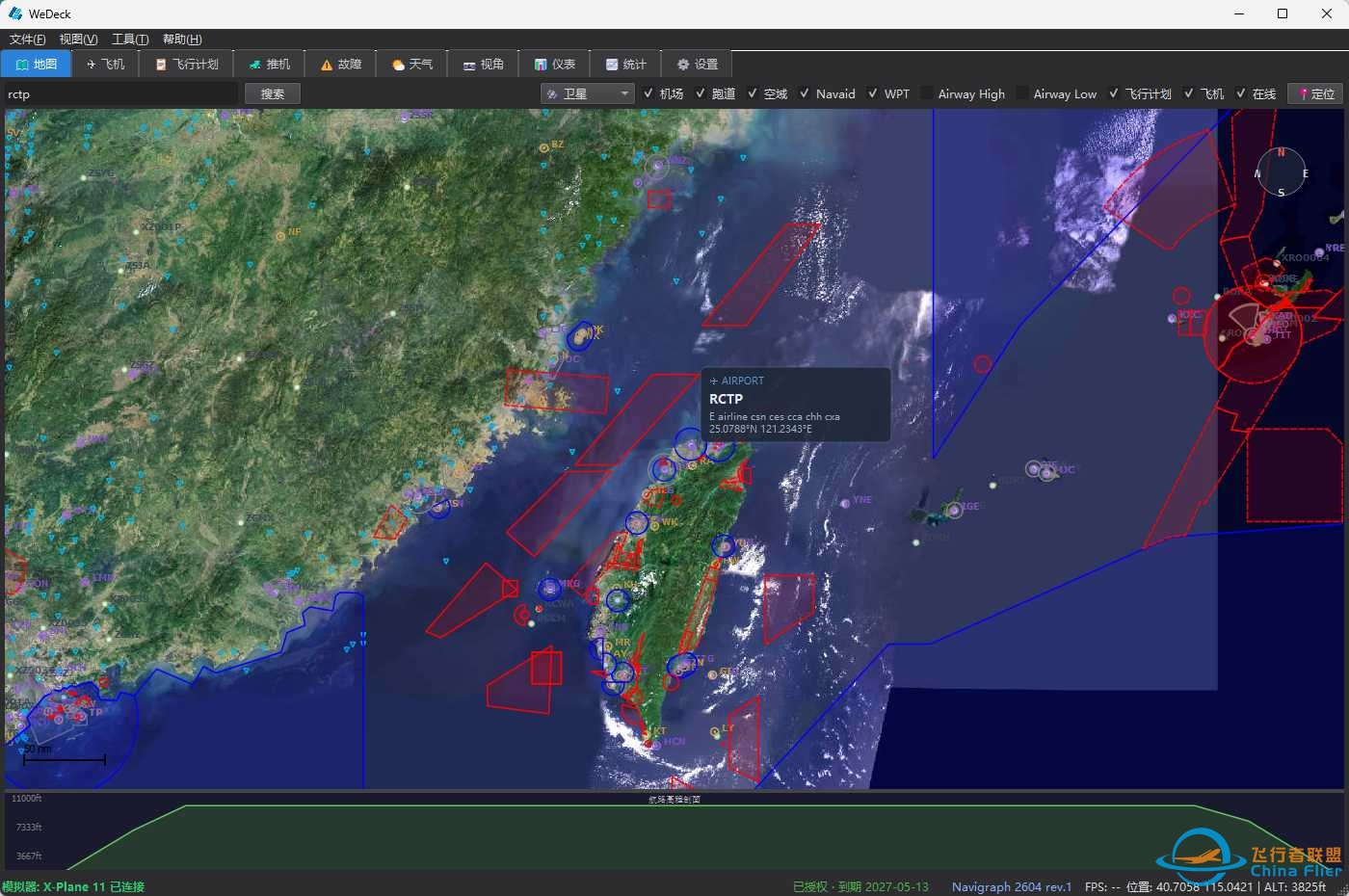Click the 定位 locate button
This screenshot has width=1349, height=896.
[1316, 93]
